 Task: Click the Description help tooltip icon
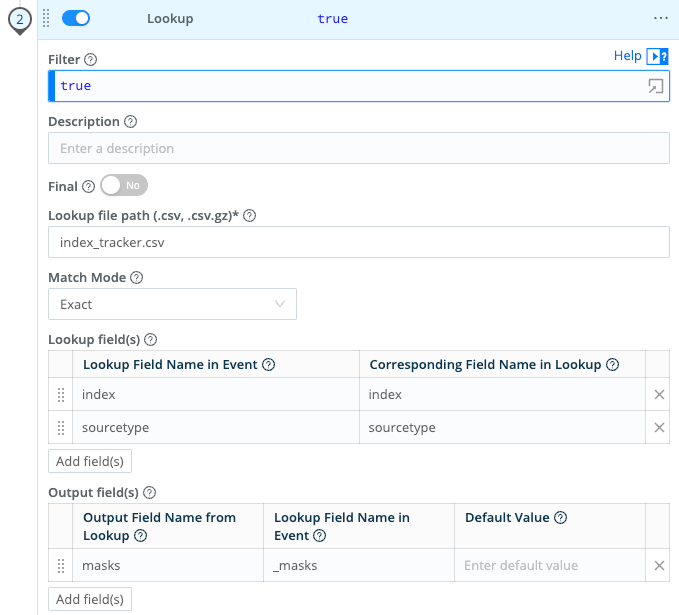(130, 122)
